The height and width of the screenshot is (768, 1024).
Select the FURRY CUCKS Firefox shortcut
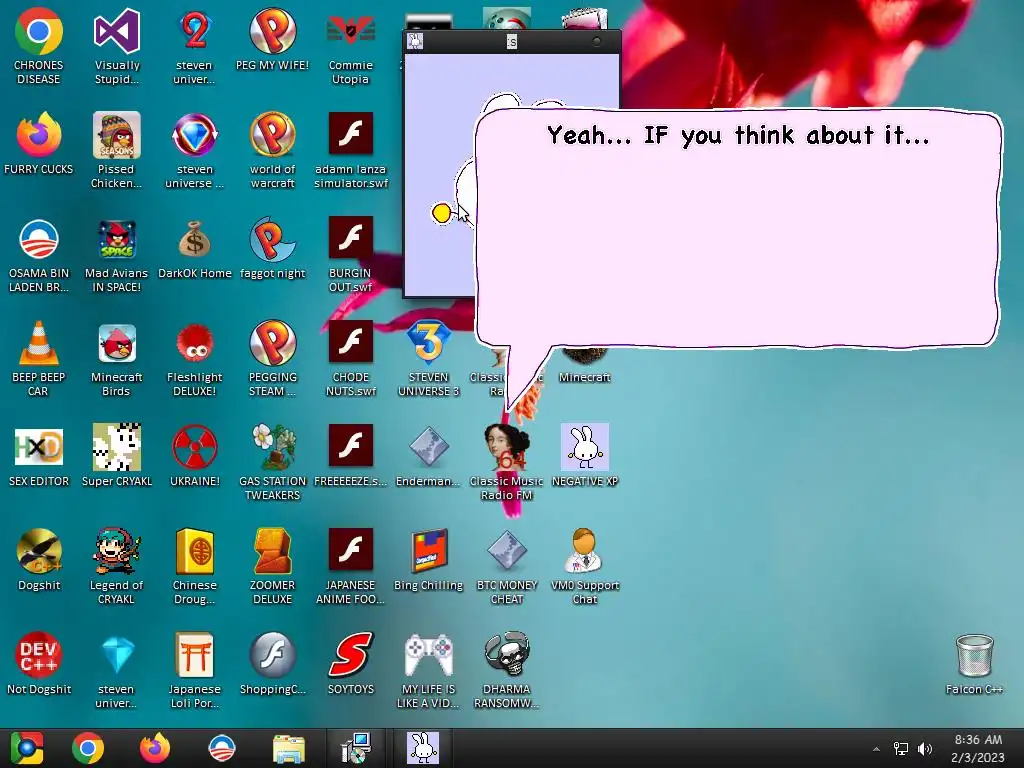(x=39, y=144)
